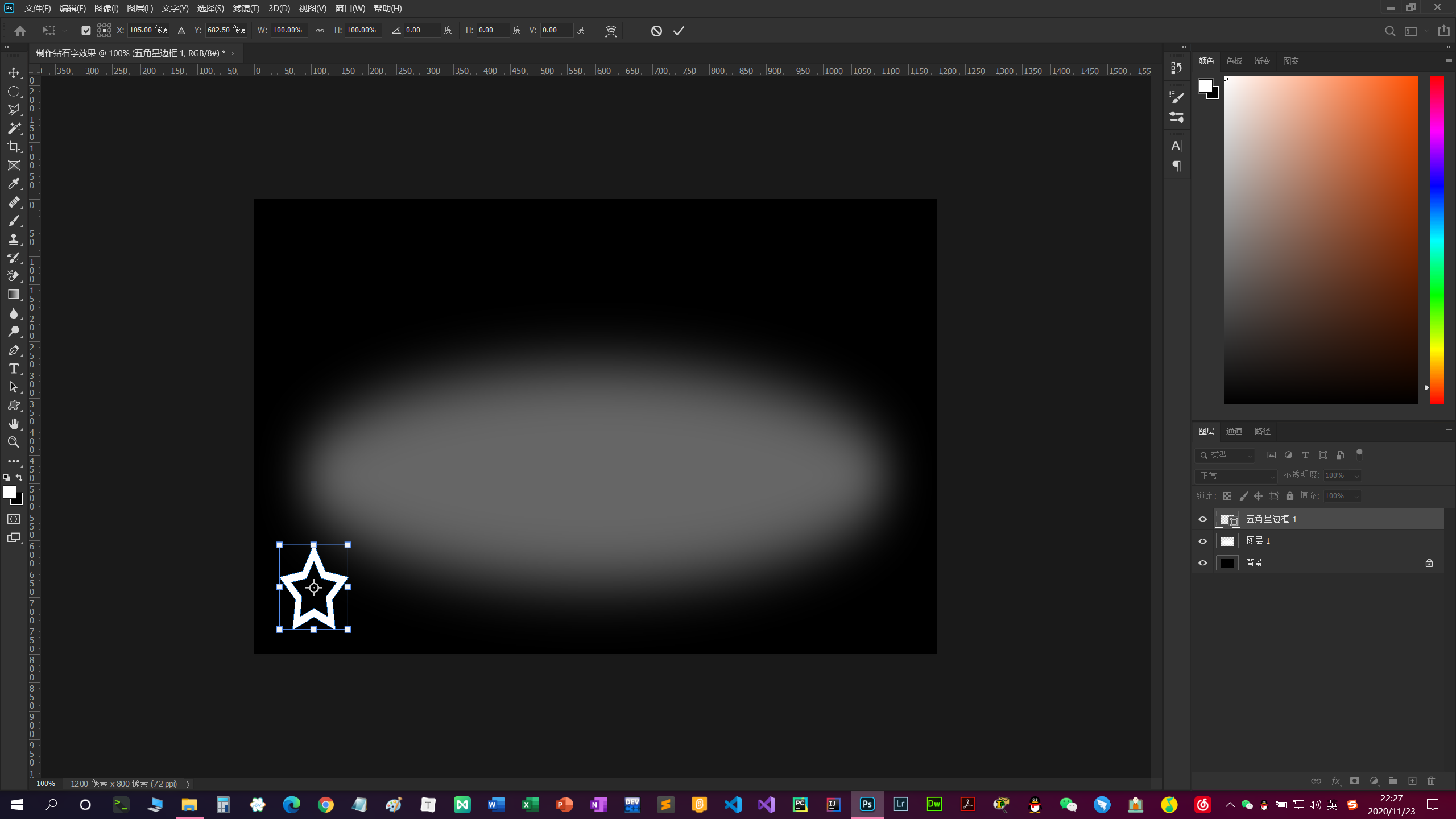Screen dimensions: 1456x819
Task: Open the 滤镜(T) menu
Action: click(246, 9)
